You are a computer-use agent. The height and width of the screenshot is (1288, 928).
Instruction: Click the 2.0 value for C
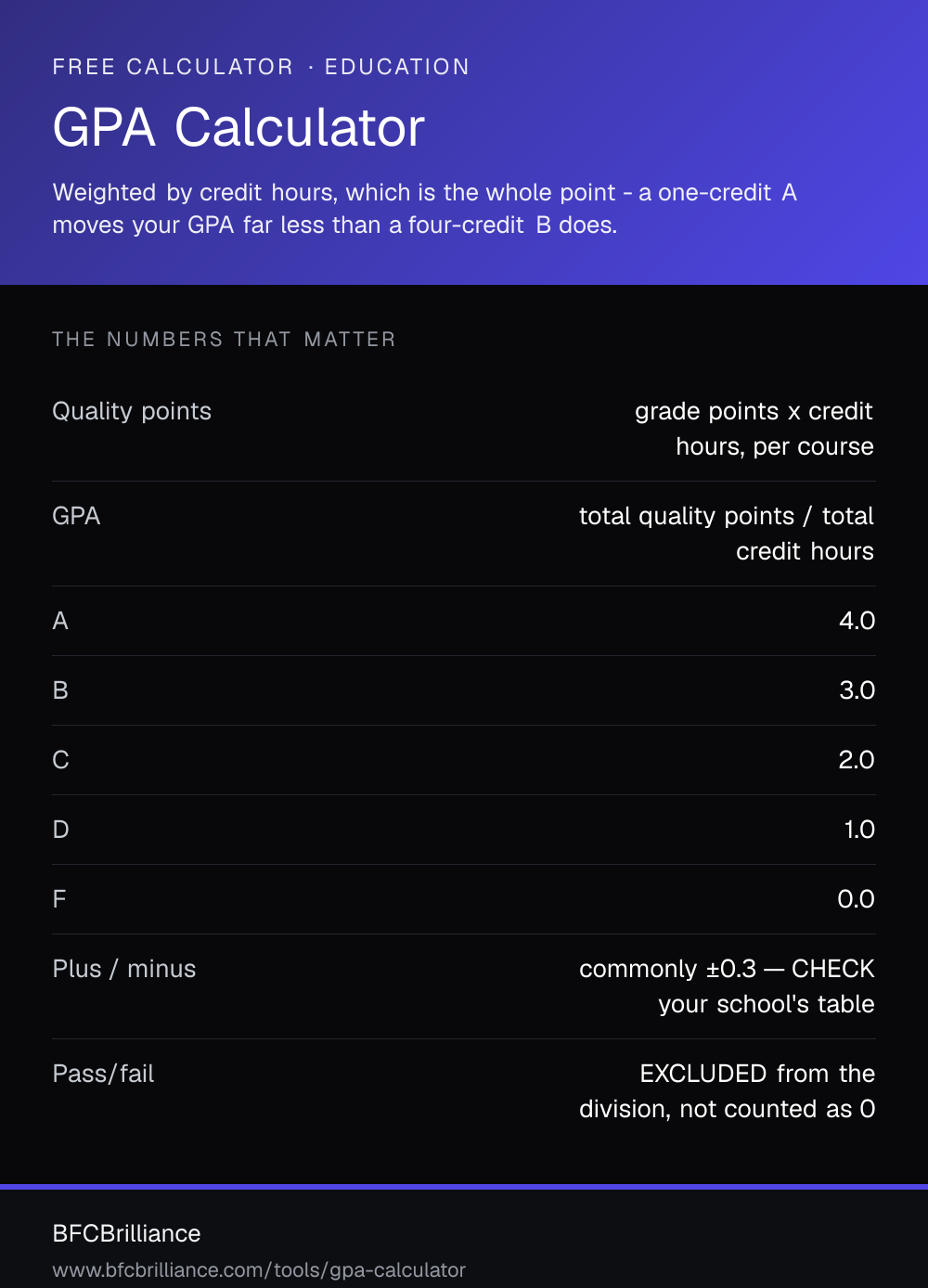pyautogui.click(x=857, y=760)
